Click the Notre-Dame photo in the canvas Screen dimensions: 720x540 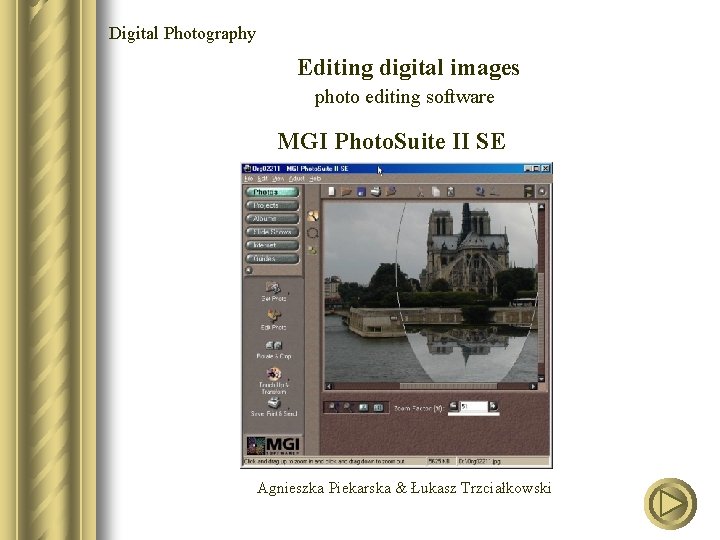[x=431, y=292]
